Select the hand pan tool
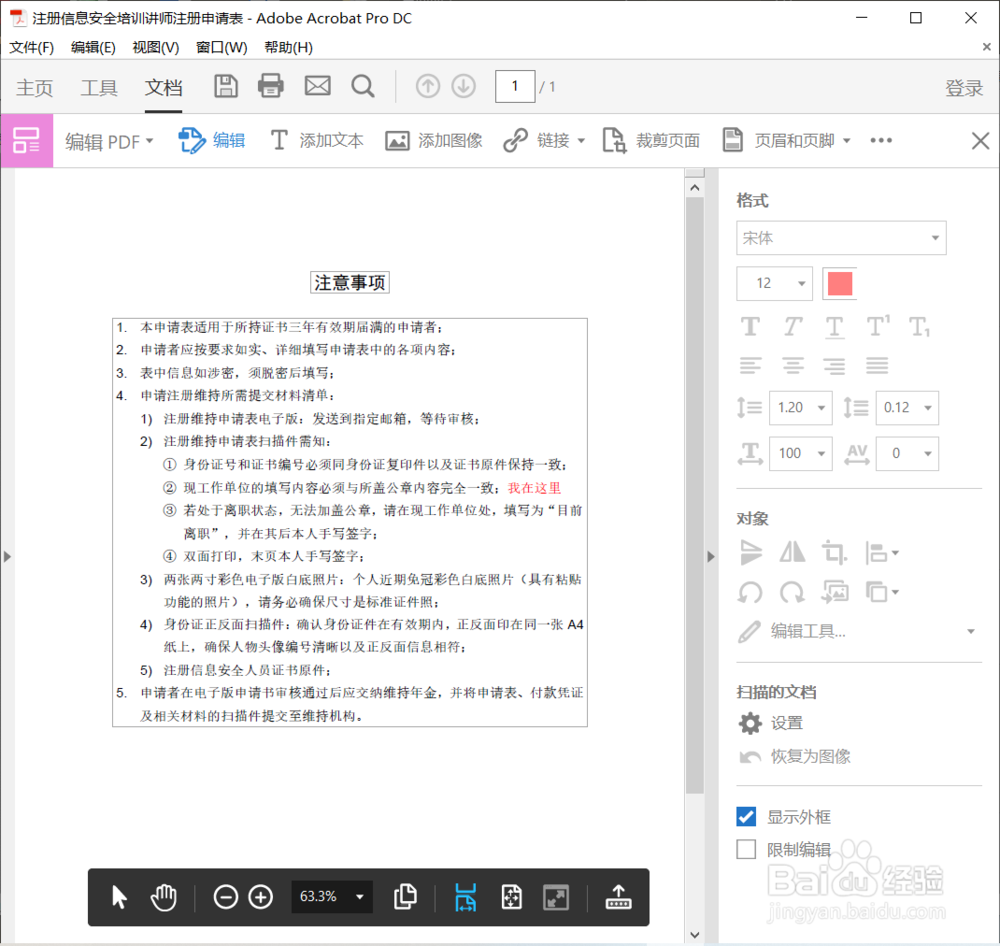This screenshot has height=946, width=1000. pyautogui.click(x=163, y=897)
